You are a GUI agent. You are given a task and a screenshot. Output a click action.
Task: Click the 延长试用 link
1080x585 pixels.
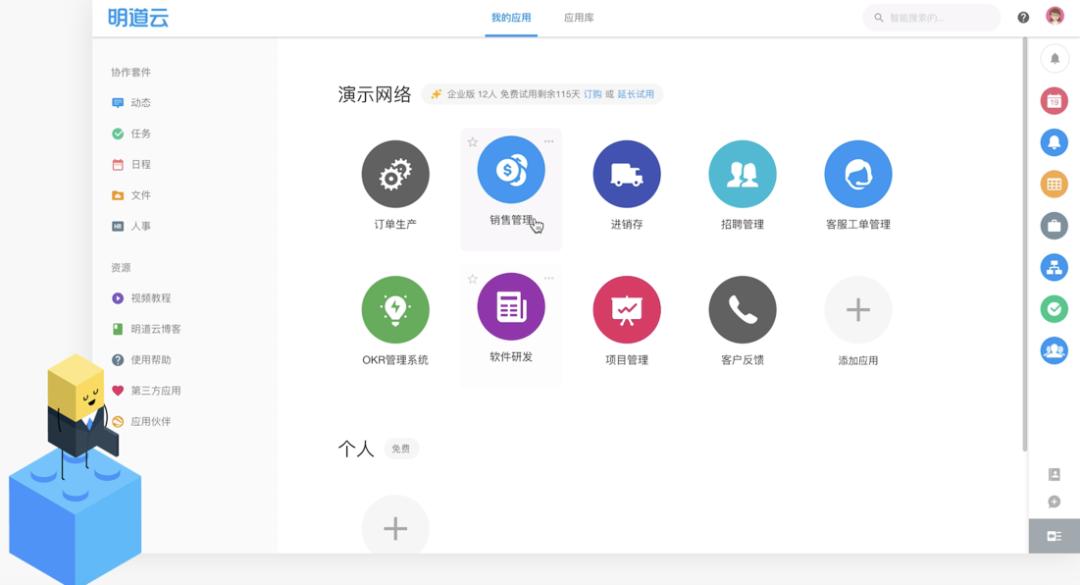635,94
